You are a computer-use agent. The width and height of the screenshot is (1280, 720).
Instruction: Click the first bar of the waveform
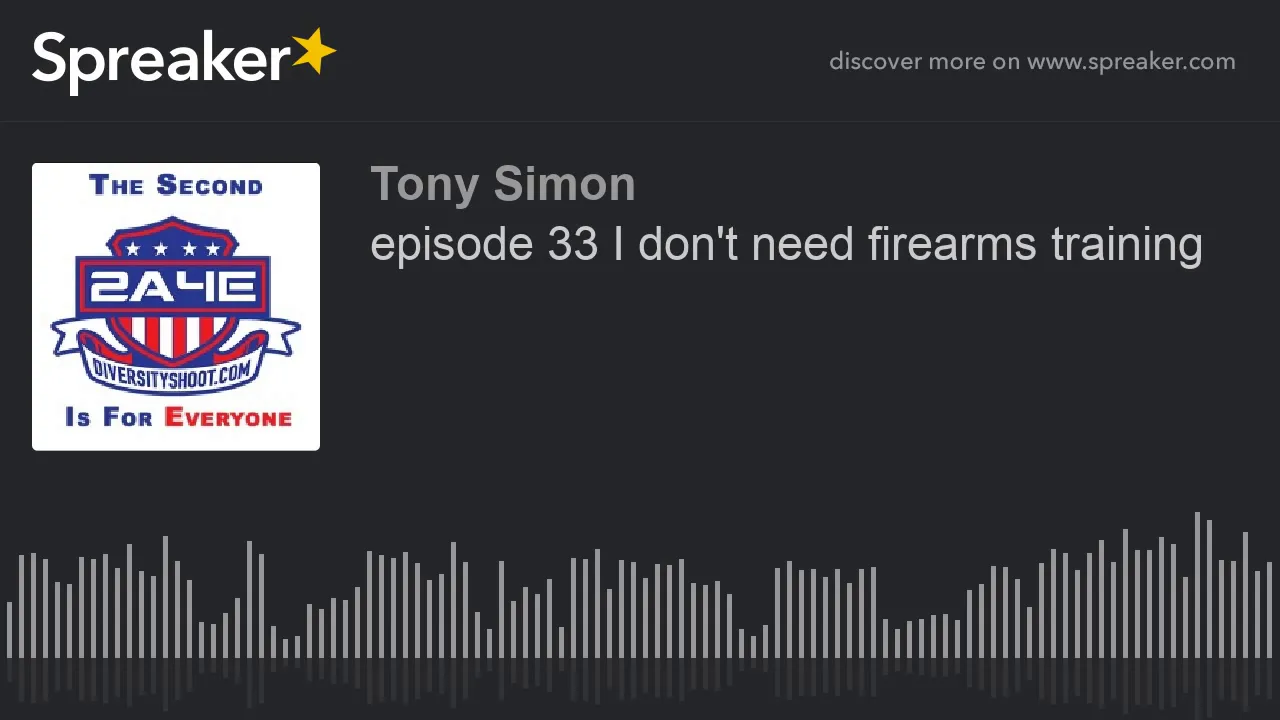point(9,630)
